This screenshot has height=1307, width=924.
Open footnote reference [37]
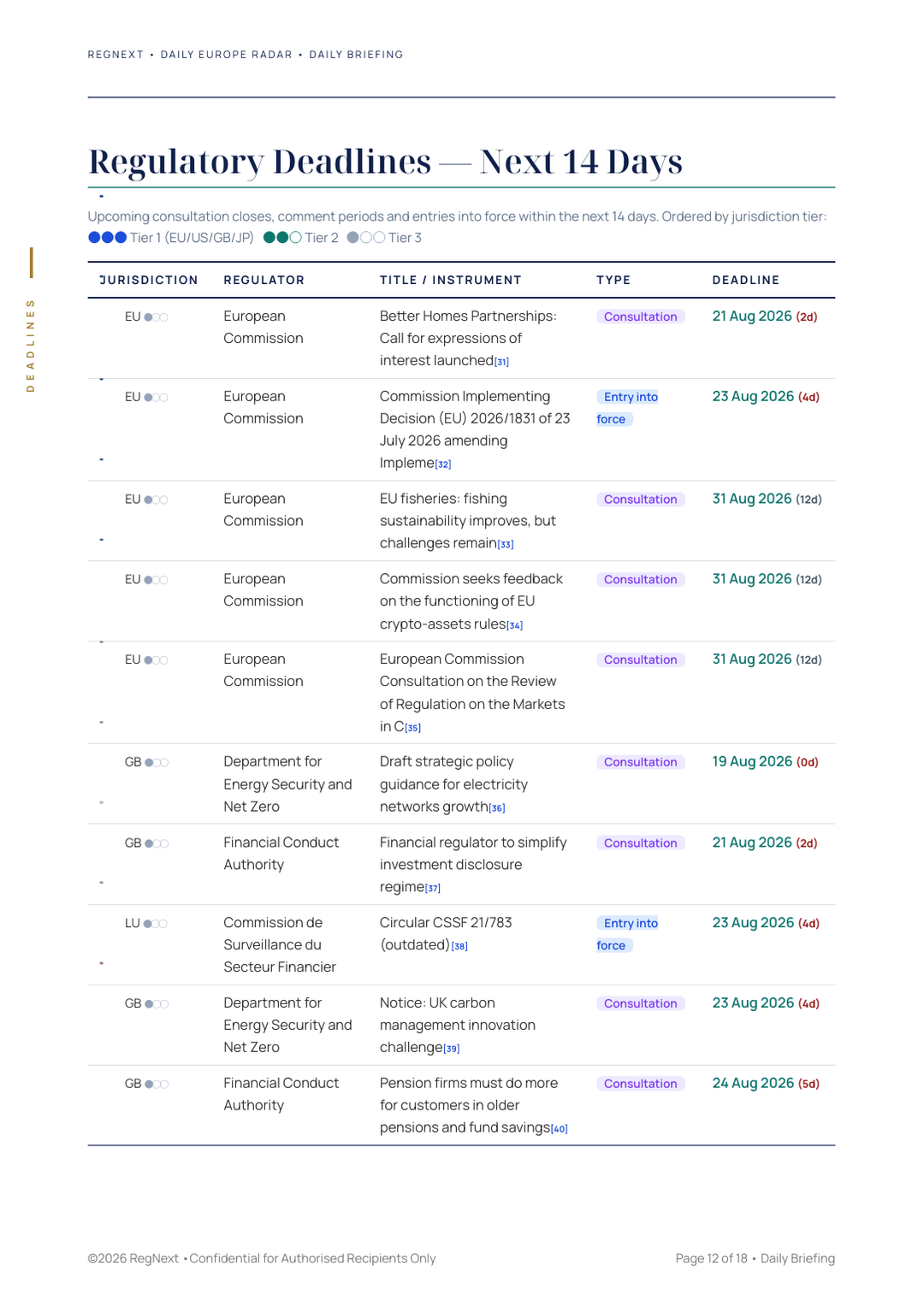[x=433, y=889]
